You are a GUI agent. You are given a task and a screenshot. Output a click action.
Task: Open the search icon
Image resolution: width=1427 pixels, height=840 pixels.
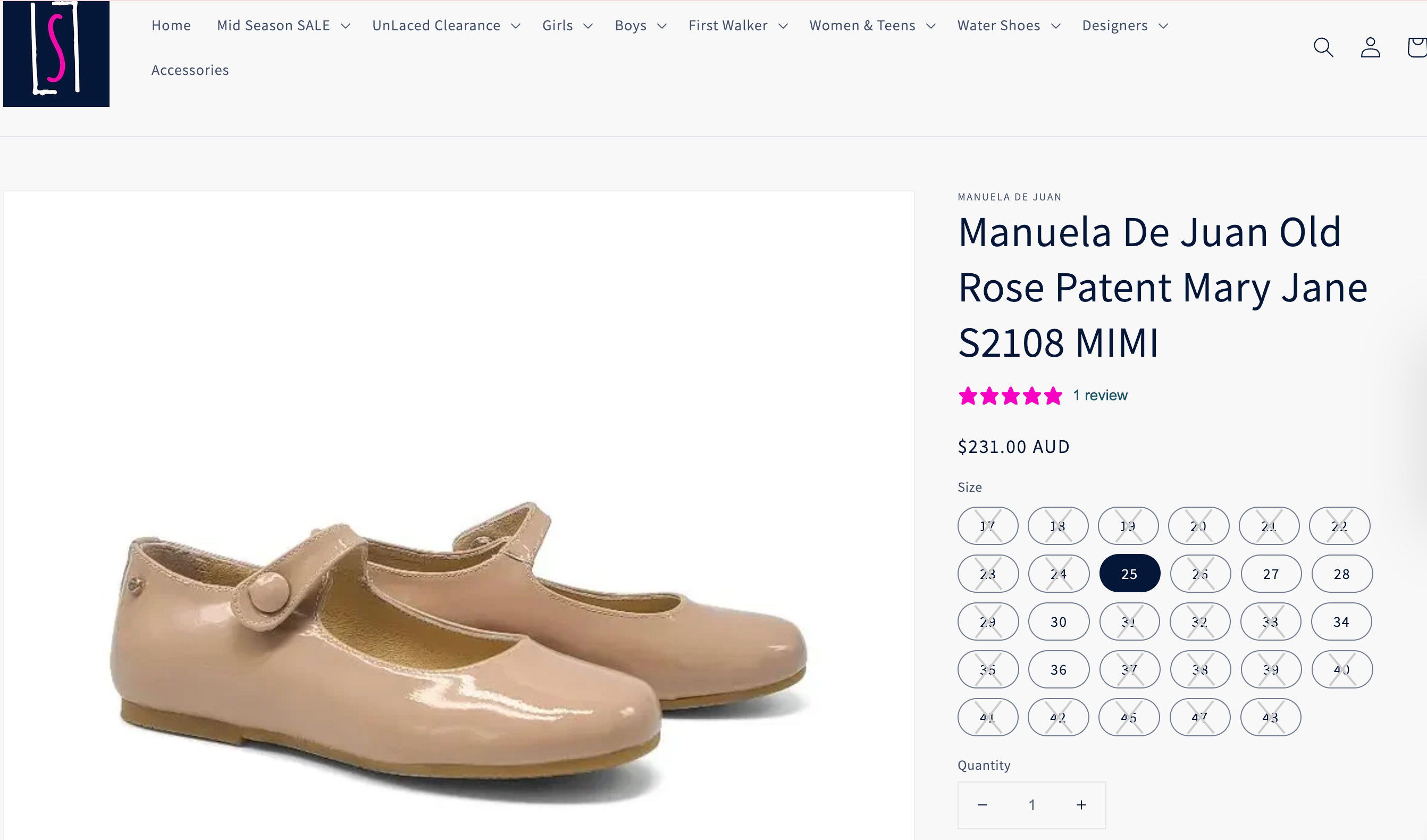tap(1323, 47)
